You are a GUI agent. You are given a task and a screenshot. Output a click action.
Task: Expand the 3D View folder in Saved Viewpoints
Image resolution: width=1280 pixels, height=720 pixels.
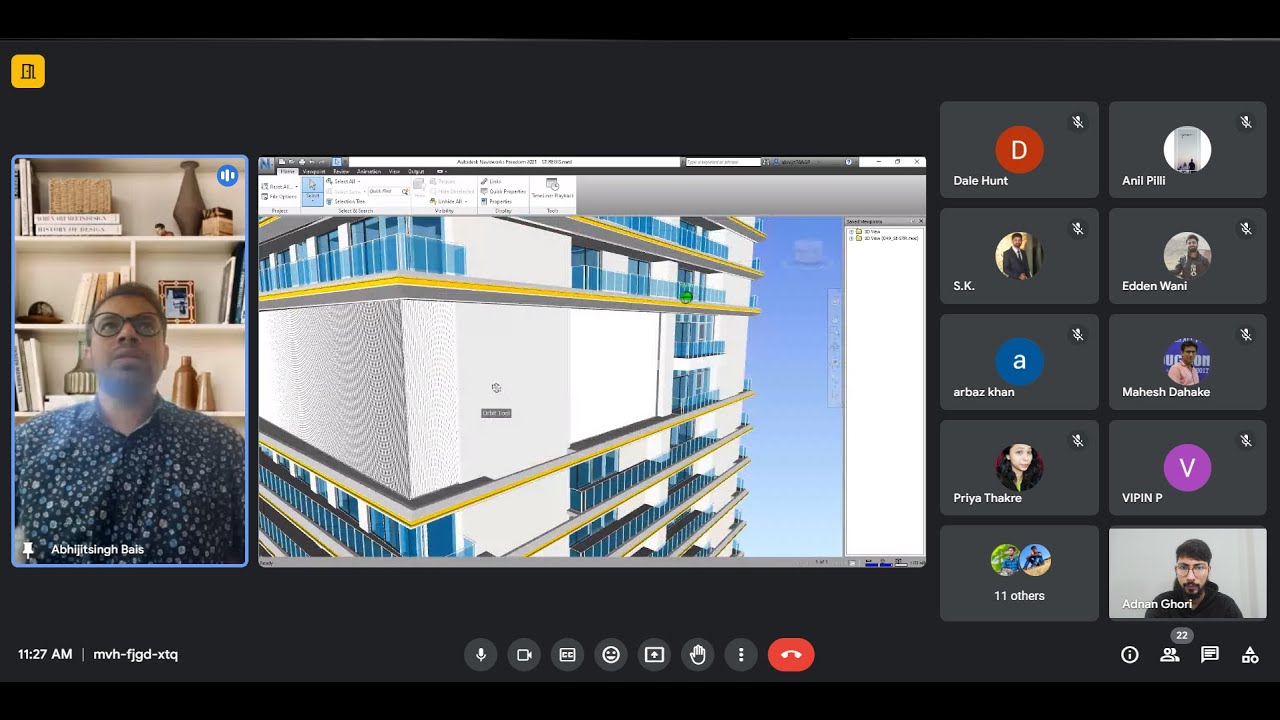point(851,232)
